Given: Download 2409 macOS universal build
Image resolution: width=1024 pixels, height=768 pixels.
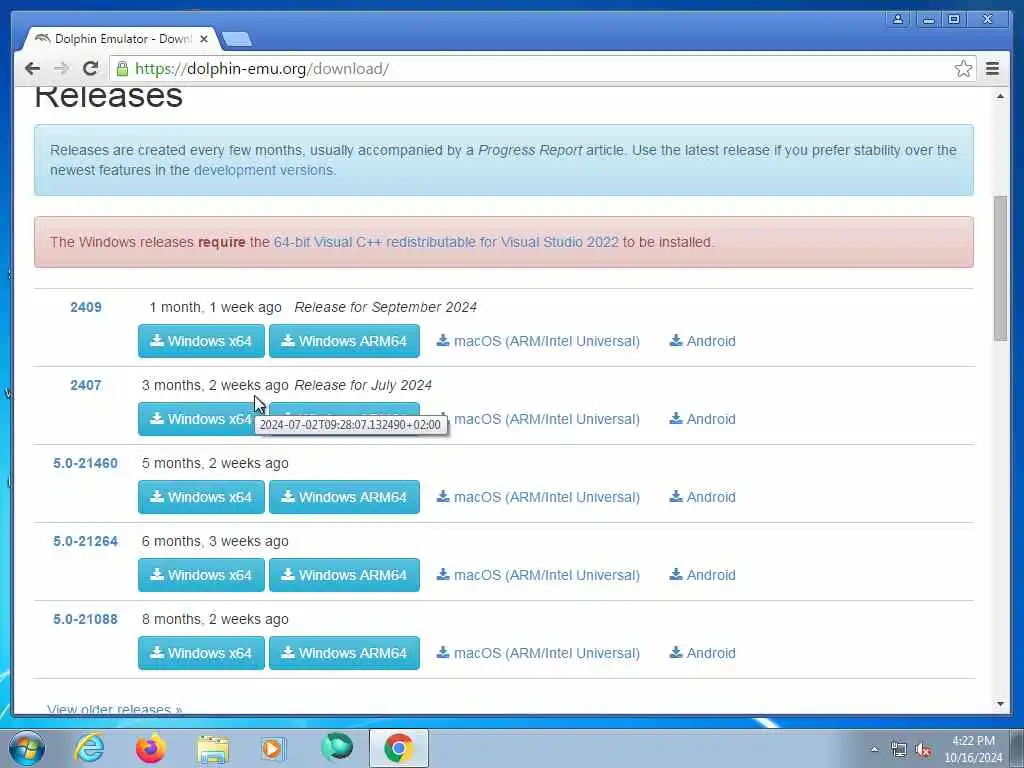Looking at the screenshot, I should (538, 341).
